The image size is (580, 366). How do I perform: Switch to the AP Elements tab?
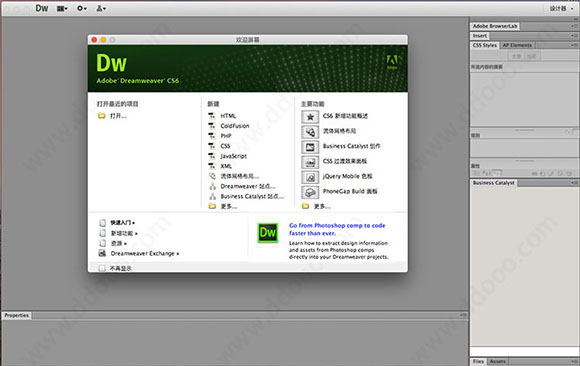coord(517,45)
